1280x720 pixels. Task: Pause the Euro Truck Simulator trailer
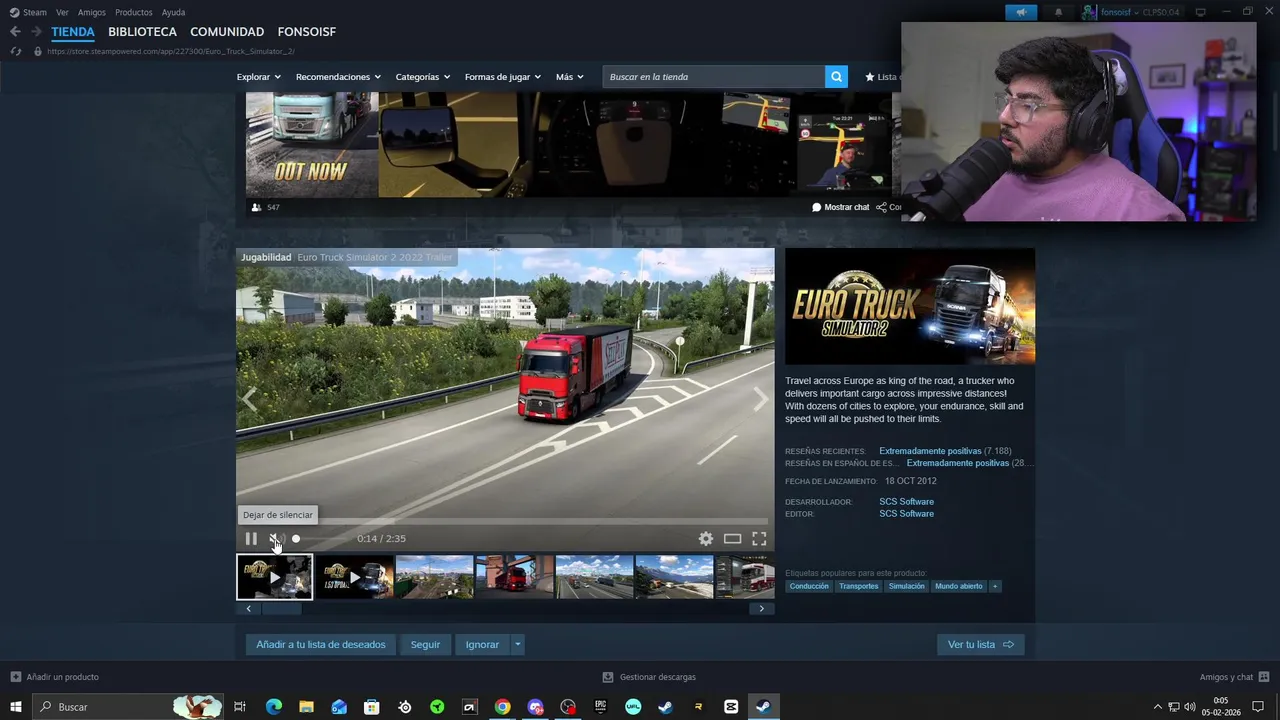coord(251,538)
